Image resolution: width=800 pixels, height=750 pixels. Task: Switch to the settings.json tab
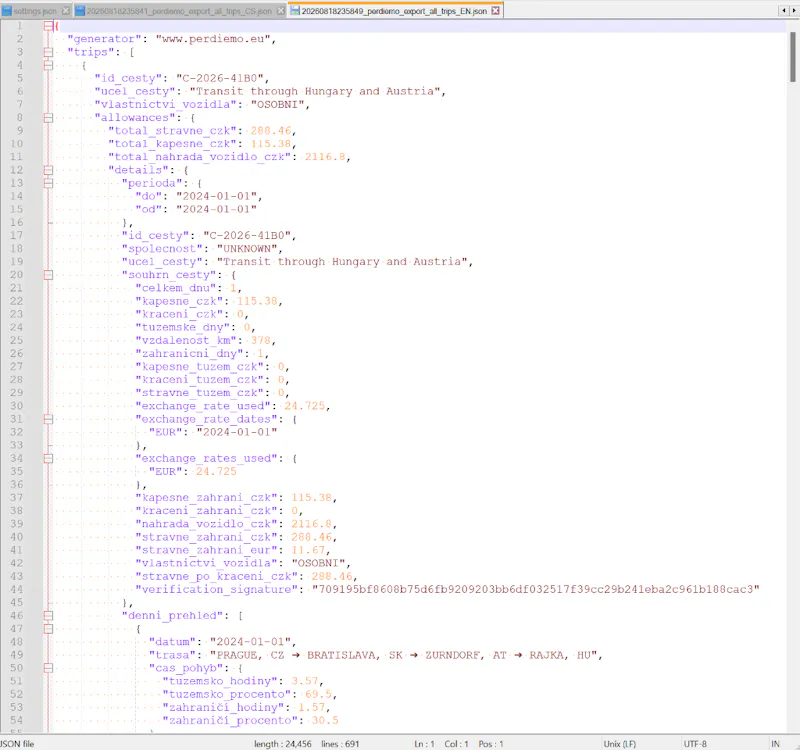tap(35, 11)
